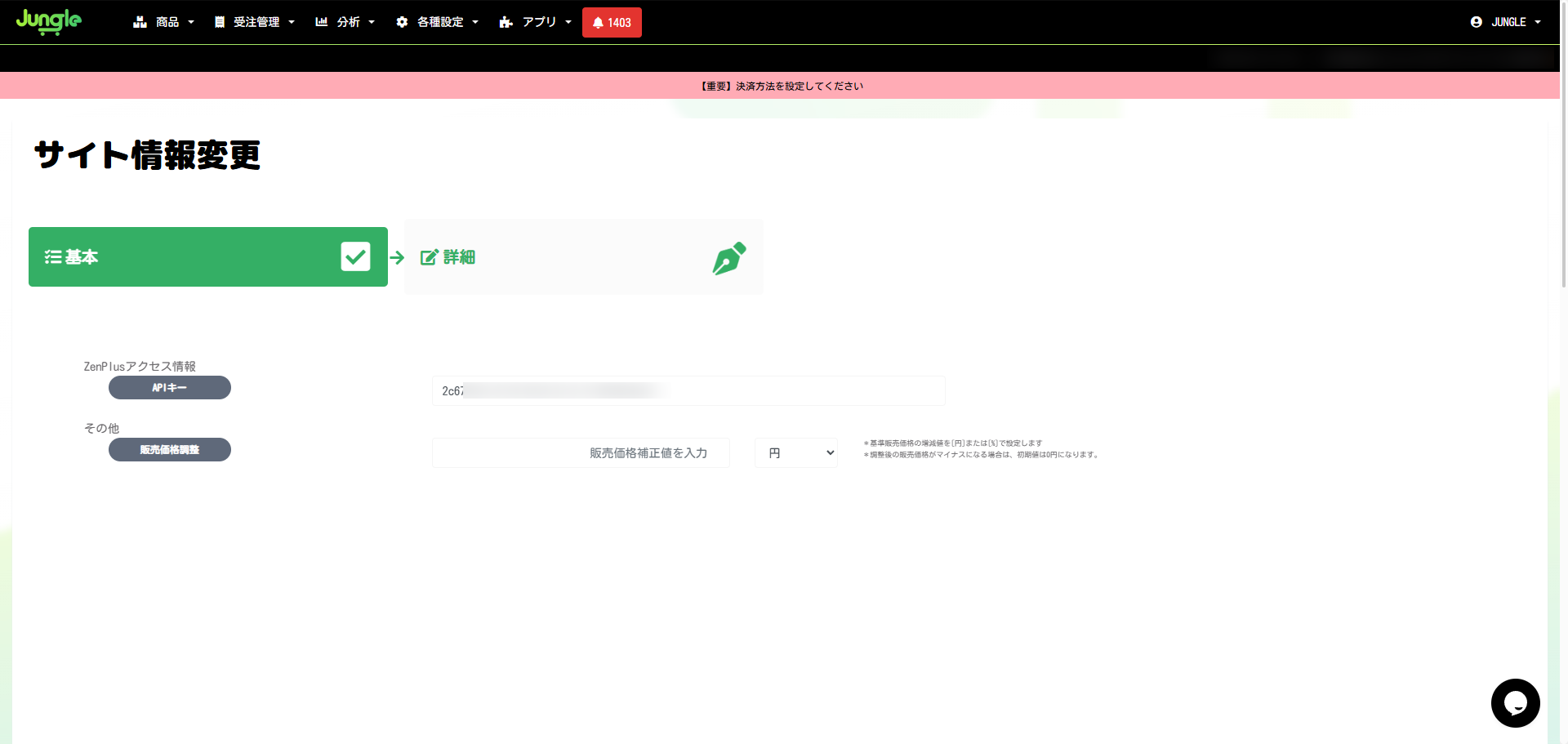The width and height of the screenshot is (1568, 744).
Task: Click the green arrow between the steps
Action: (x=397, y=258)
